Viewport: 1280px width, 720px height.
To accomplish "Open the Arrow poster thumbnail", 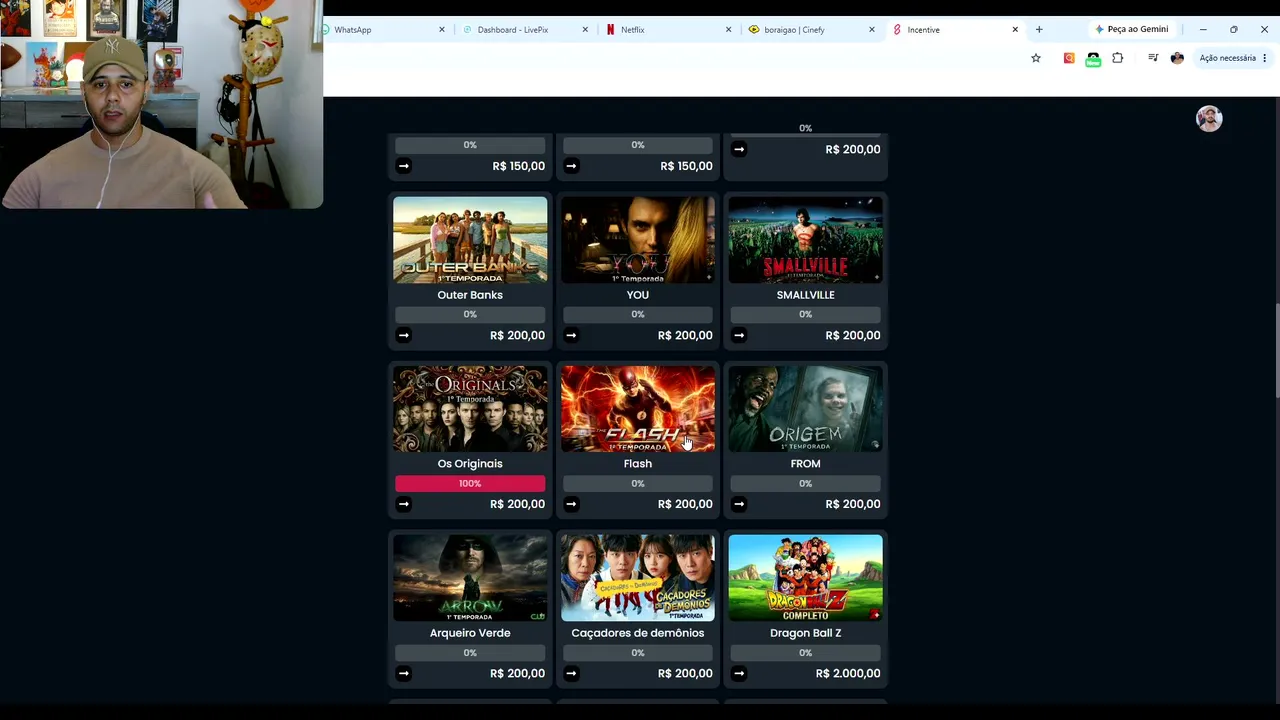I will [x=470, y=578].
